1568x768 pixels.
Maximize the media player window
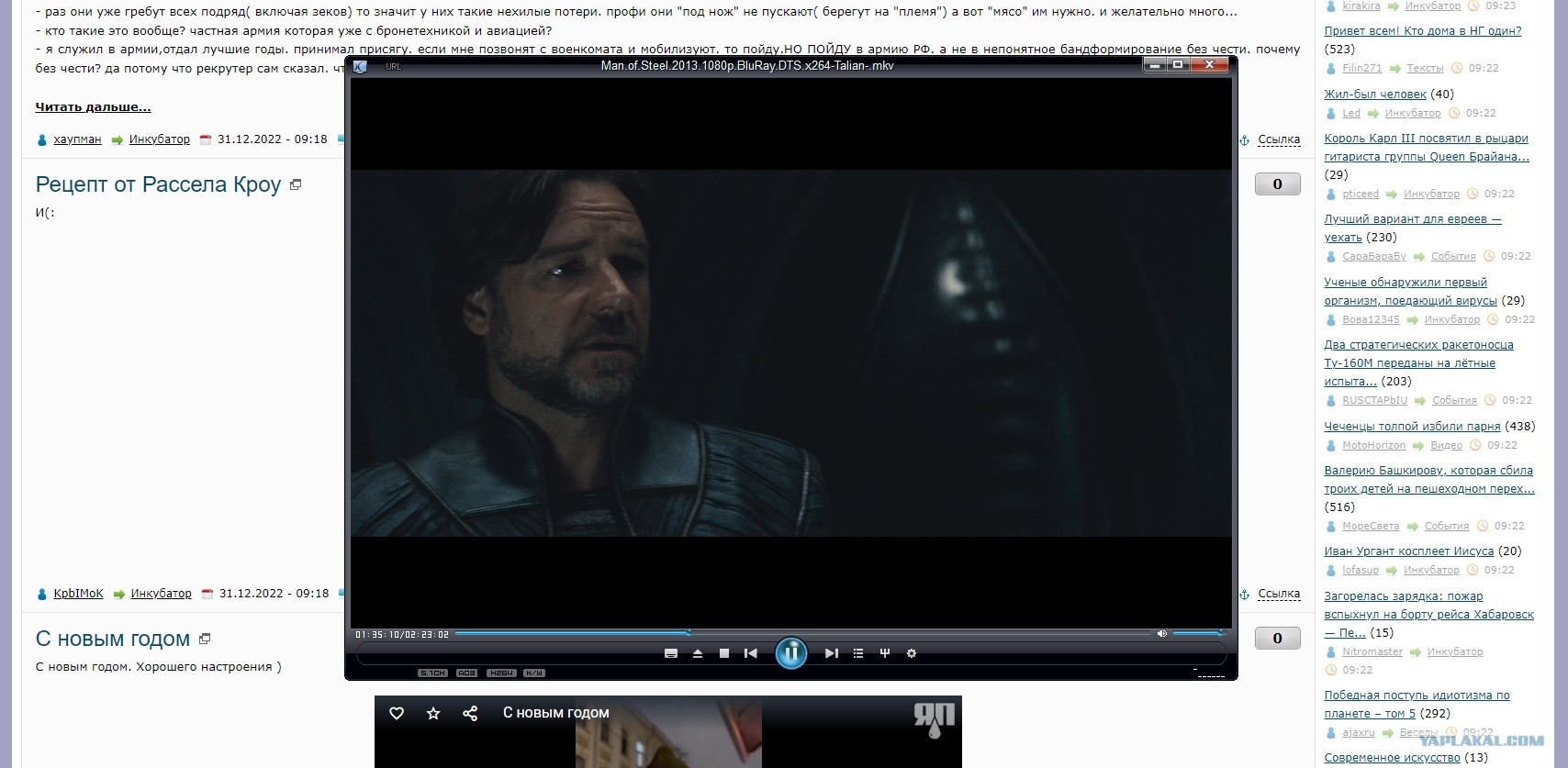click(1178, 65)
